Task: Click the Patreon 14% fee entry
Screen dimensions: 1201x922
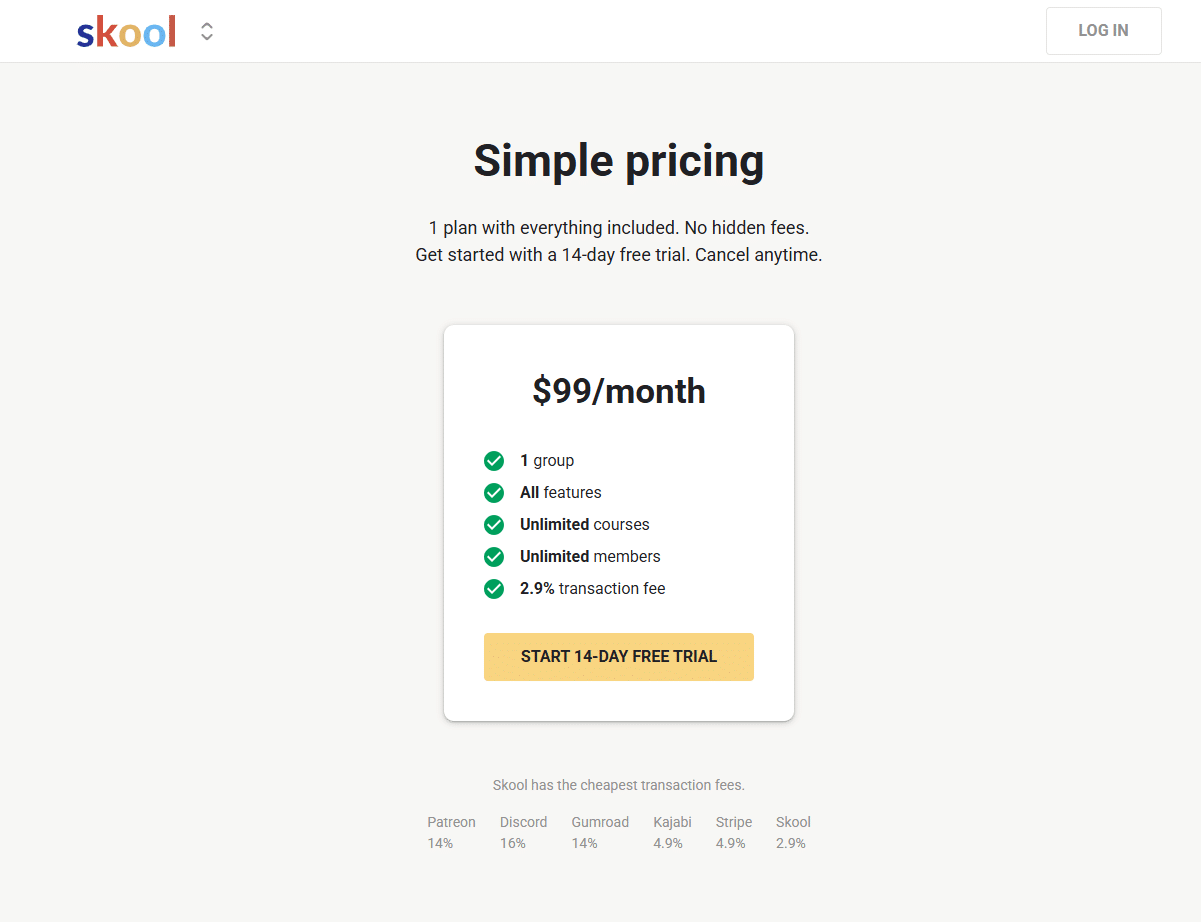Action: (x=451, y=832)
